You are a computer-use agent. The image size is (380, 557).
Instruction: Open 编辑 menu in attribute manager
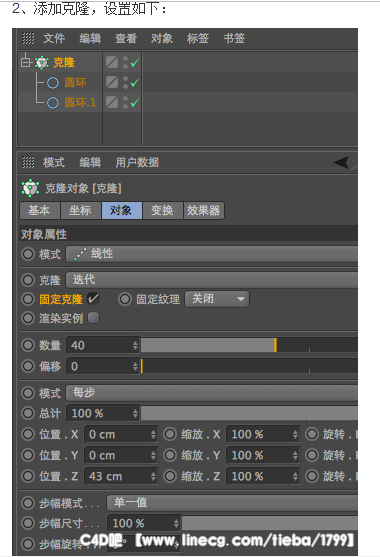pos(90,163)
